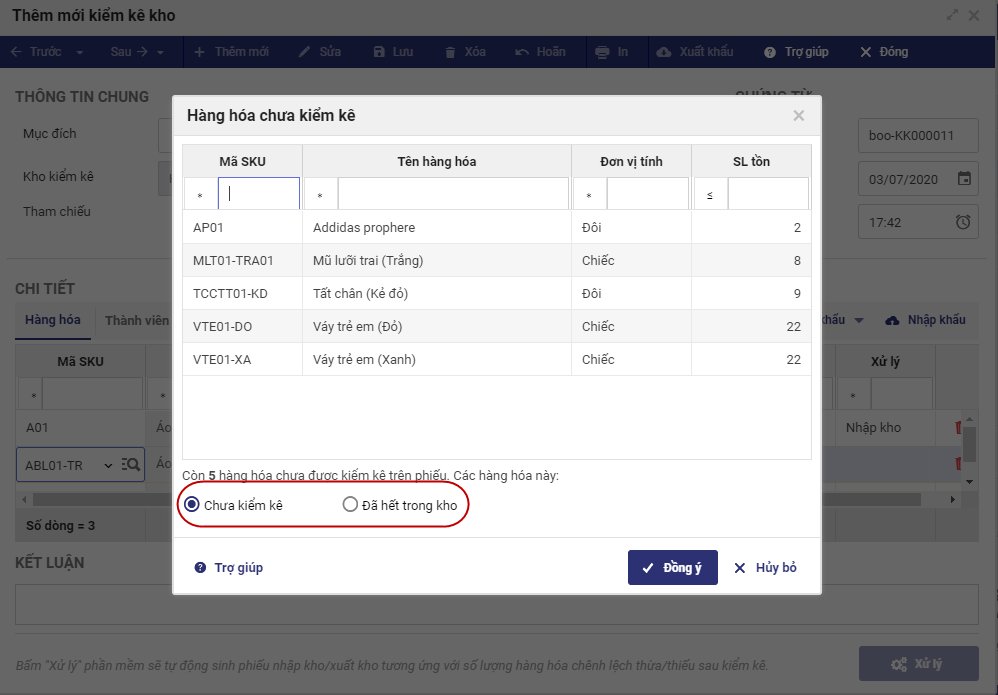Viewport: 998px width, 695px height.
Task: Click the Sửa pencil icon
Action: click(x=304, y=52)
